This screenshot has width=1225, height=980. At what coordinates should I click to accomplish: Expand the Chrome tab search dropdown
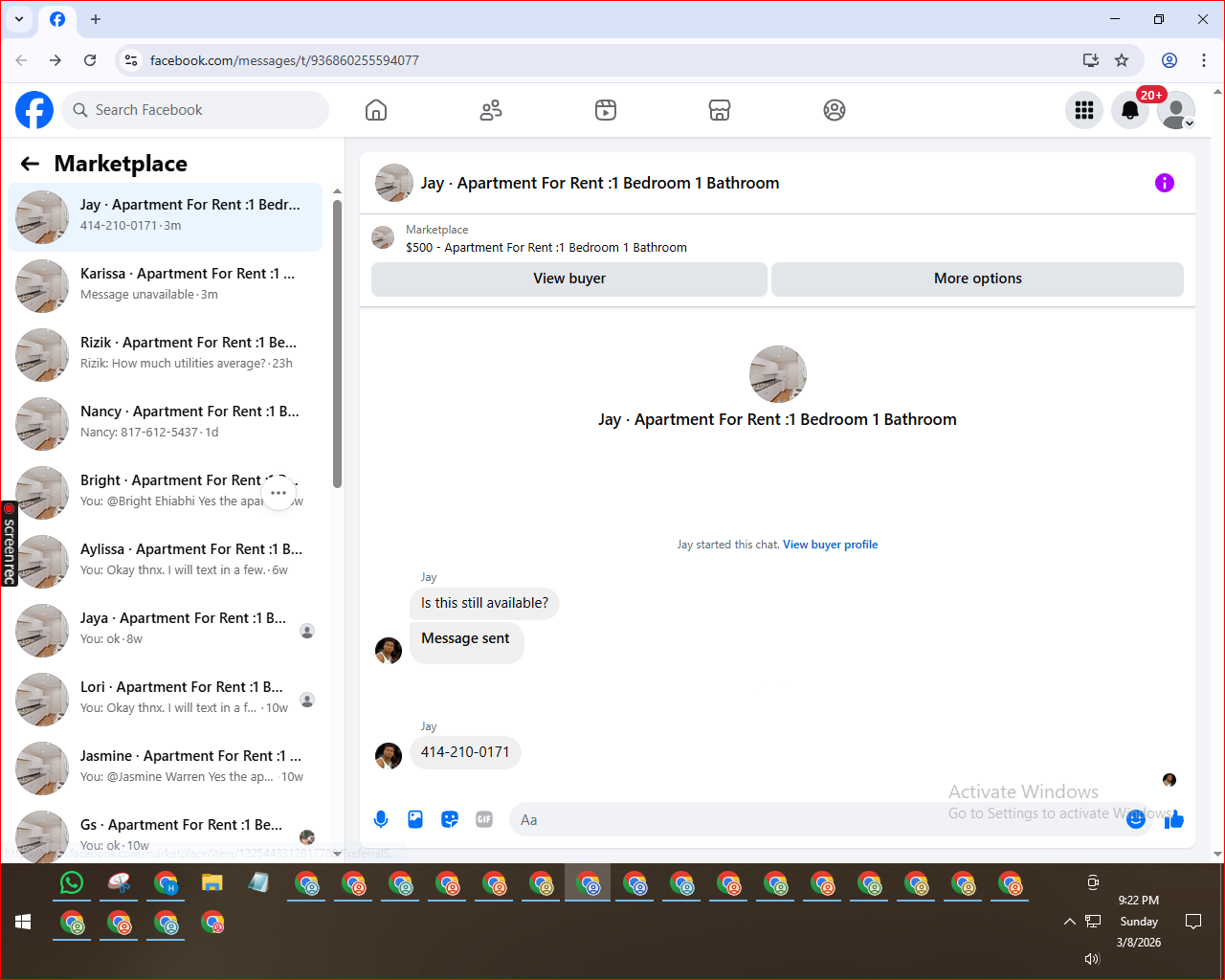click(x=19, y=19)
